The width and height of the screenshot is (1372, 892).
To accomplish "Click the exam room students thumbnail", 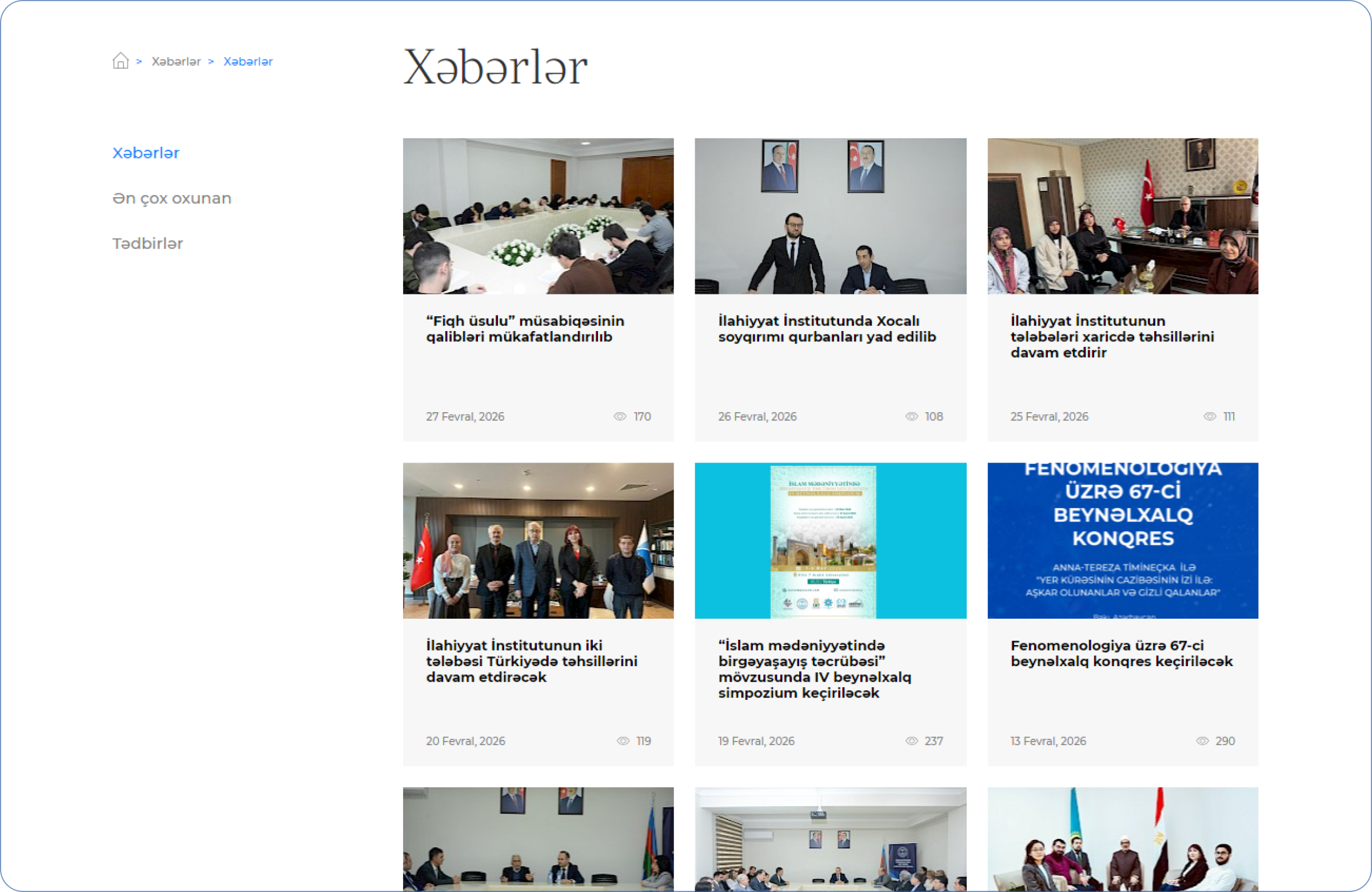I will tap(538, 216).
